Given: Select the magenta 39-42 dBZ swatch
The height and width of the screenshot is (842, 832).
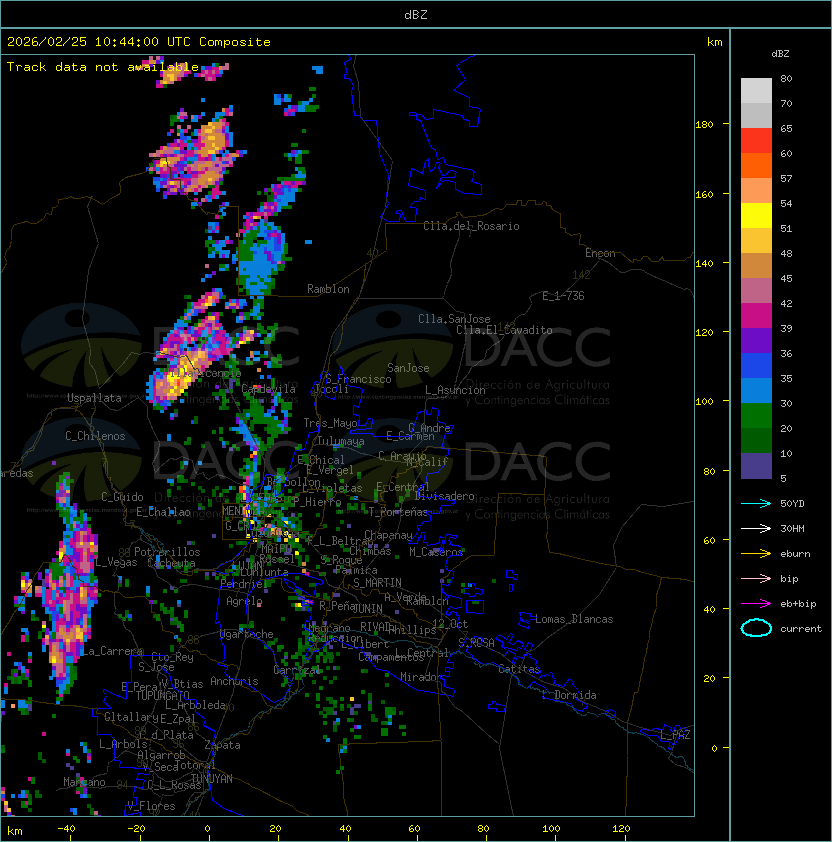Looking at the screenshot, I should click(756, 316).
